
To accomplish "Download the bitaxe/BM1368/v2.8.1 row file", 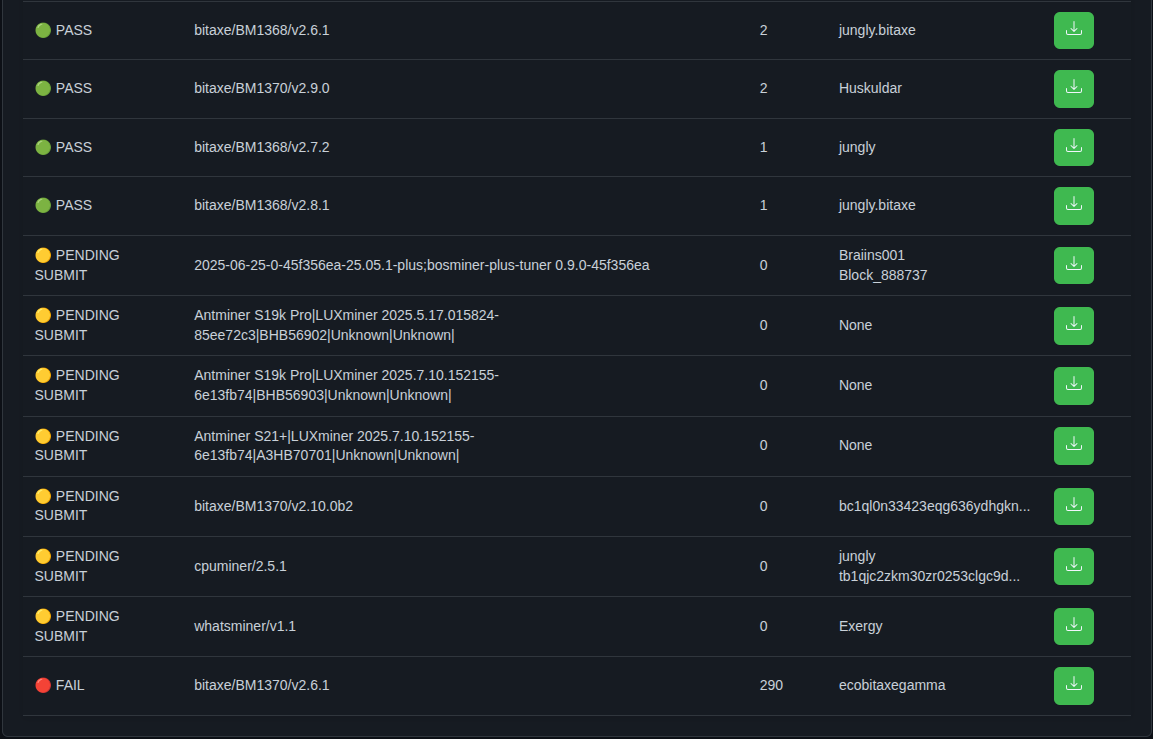I will pyautogui.click(x=1074, y=205).
